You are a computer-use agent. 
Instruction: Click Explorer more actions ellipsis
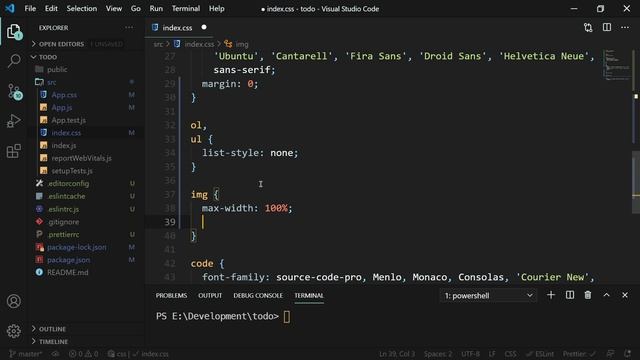tap(129, 28)
